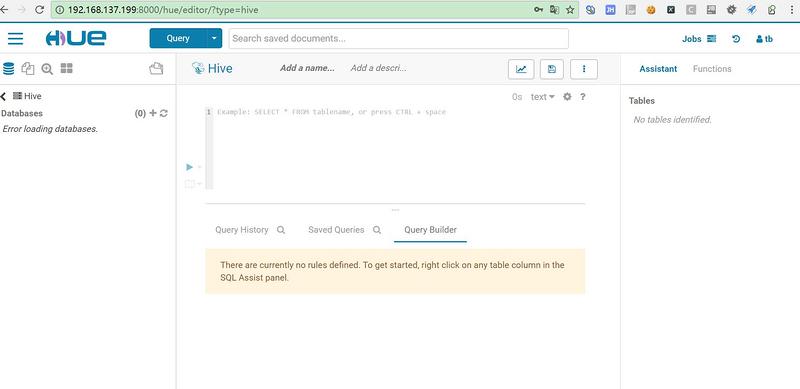The width and height of the screenshot is (800, 389).
Task: Click Add a name field
Action: (x=307, y=68)
